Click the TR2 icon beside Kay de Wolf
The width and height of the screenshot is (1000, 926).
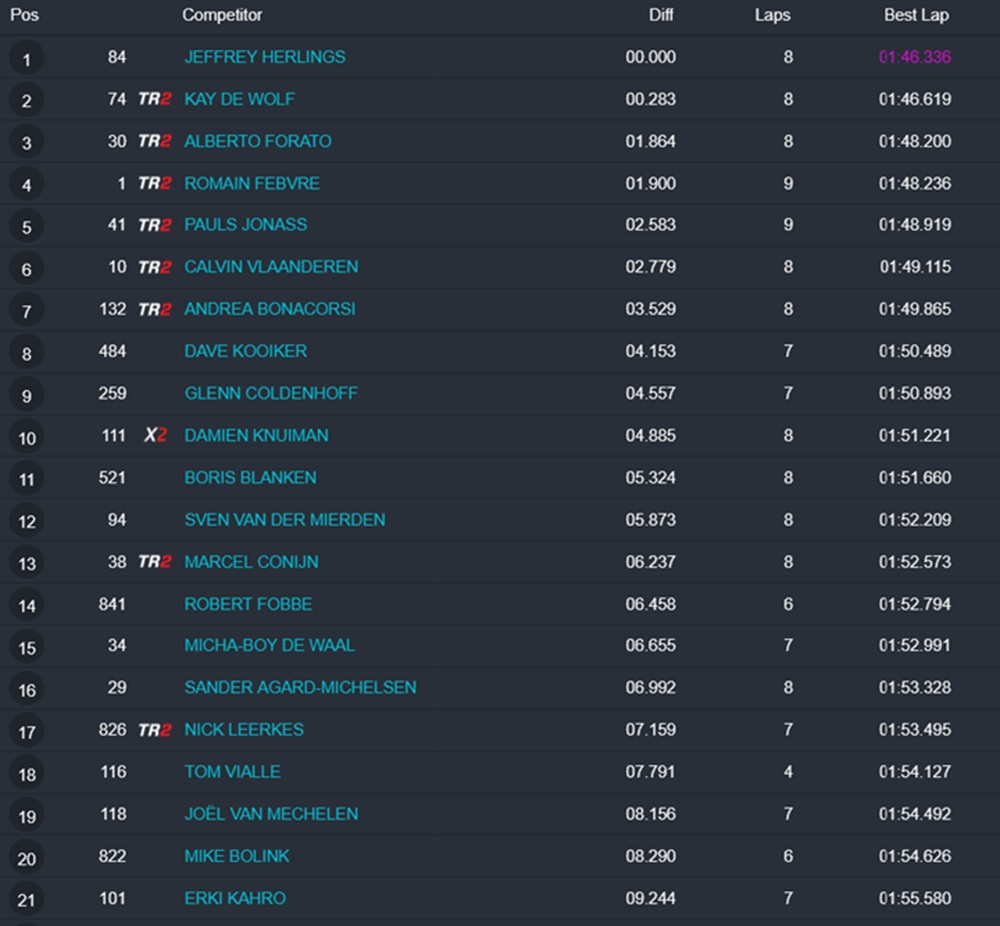coord(154,99)
